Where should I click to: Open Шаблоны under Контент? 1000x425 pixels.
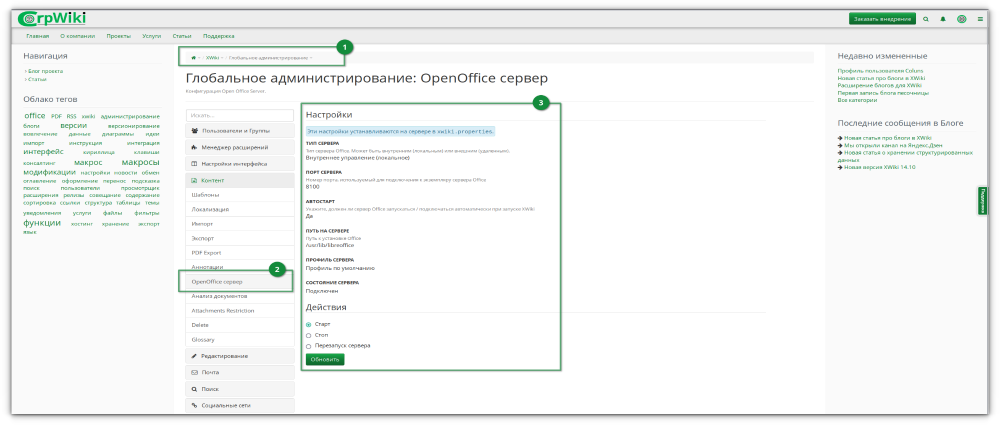point(240,195)
